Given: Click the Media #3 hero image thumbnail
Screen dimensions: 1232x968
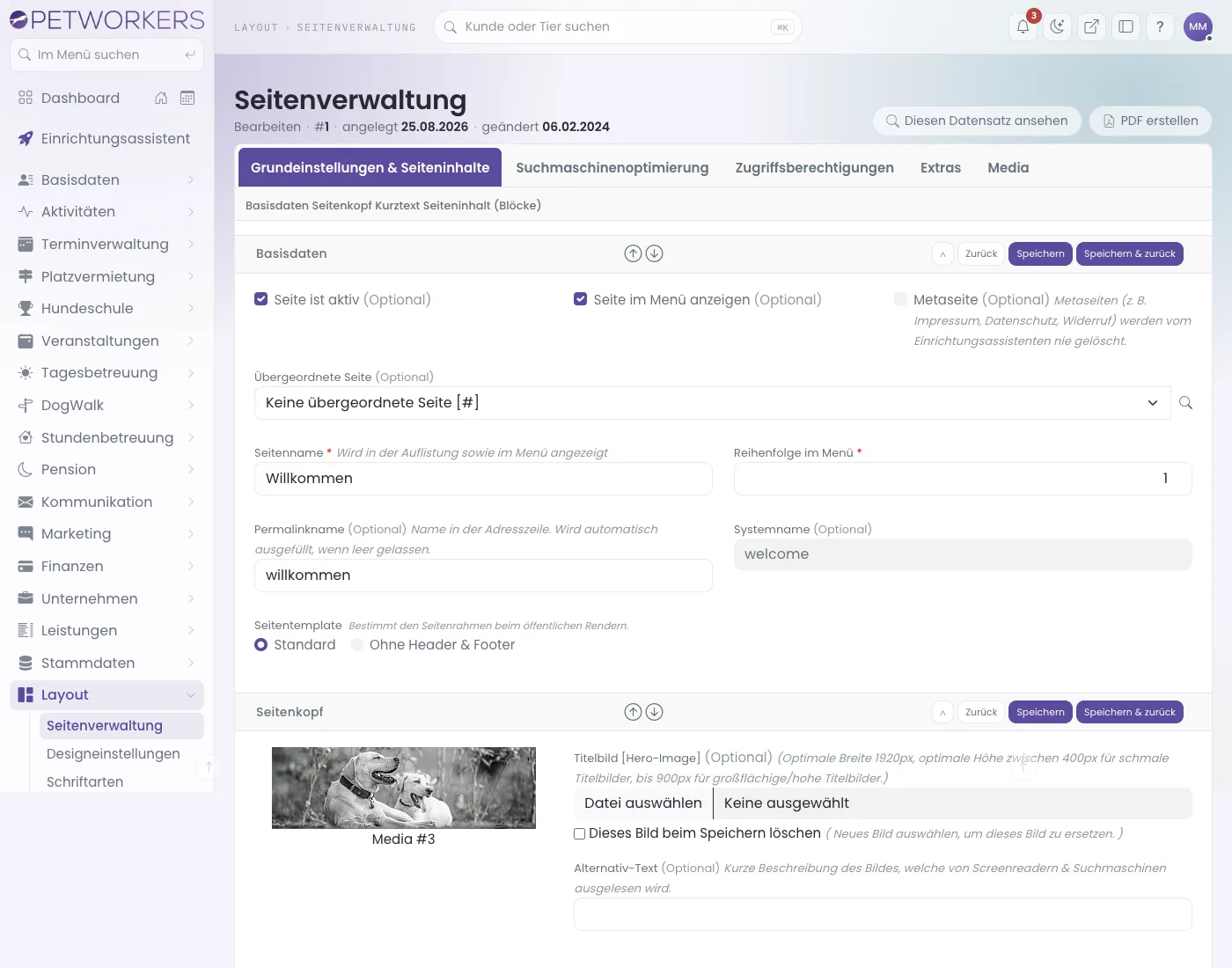Looking at the screenshot, I should coord(403,788).
